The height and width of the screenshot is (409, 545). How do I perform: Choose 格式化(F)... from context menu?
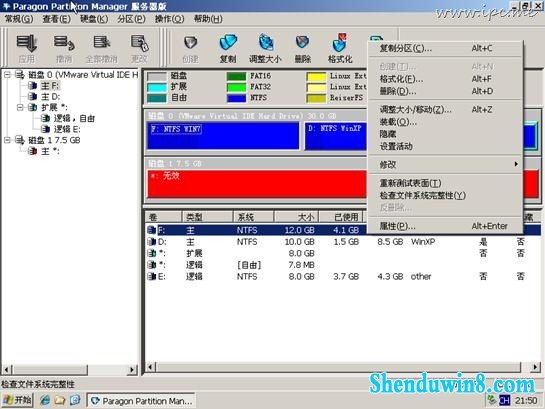(445, 79)
